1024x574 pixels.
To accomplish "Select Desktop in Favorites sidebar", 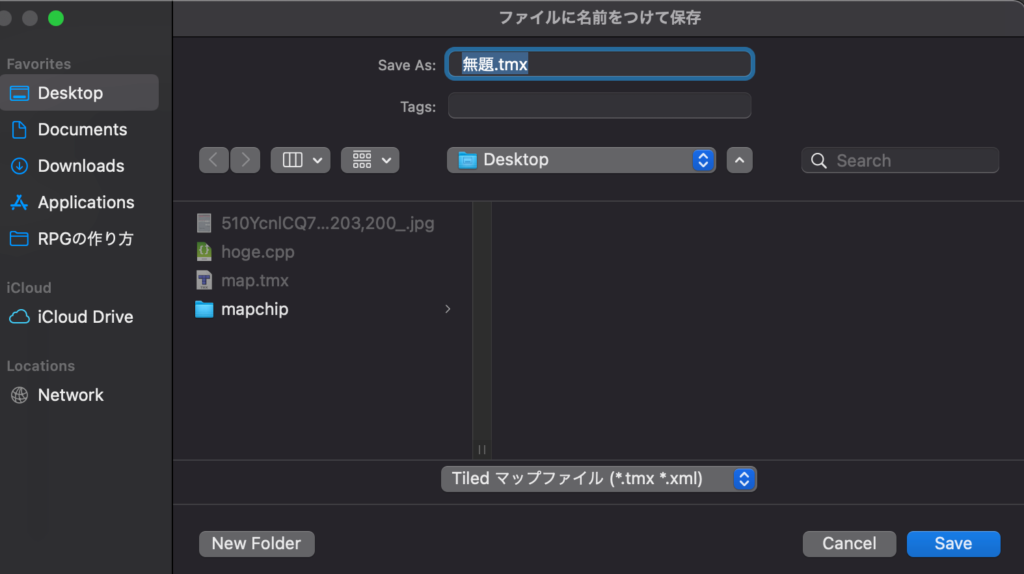I will [x=79, y=93].
